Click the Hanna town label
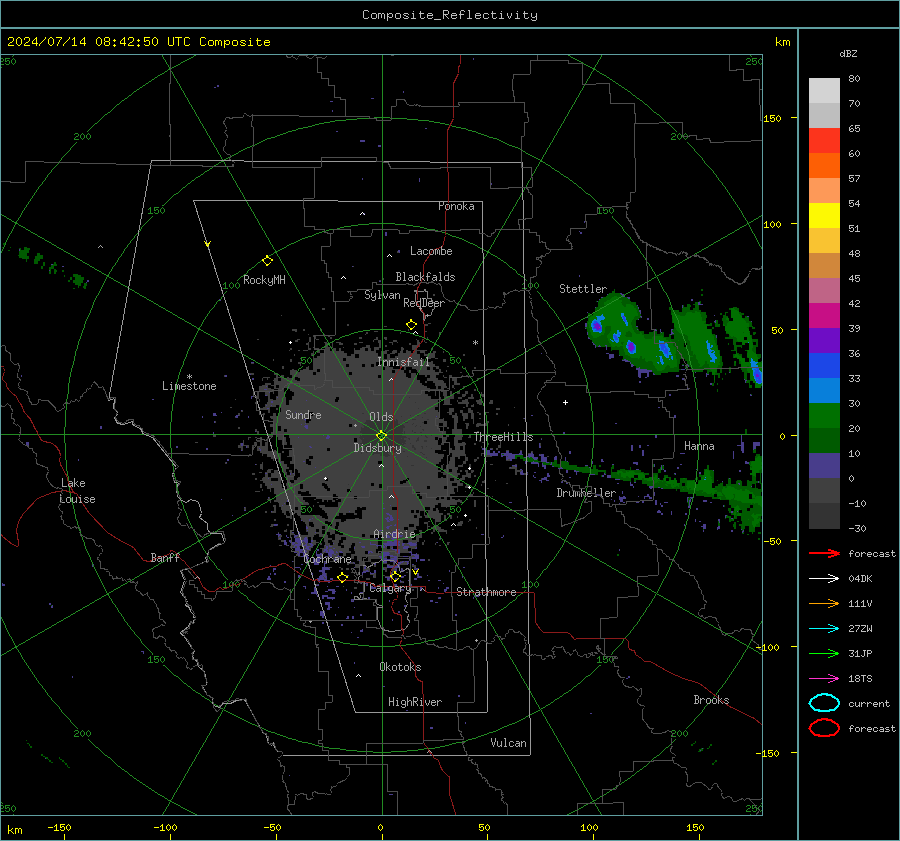 [x=699, y=446]
